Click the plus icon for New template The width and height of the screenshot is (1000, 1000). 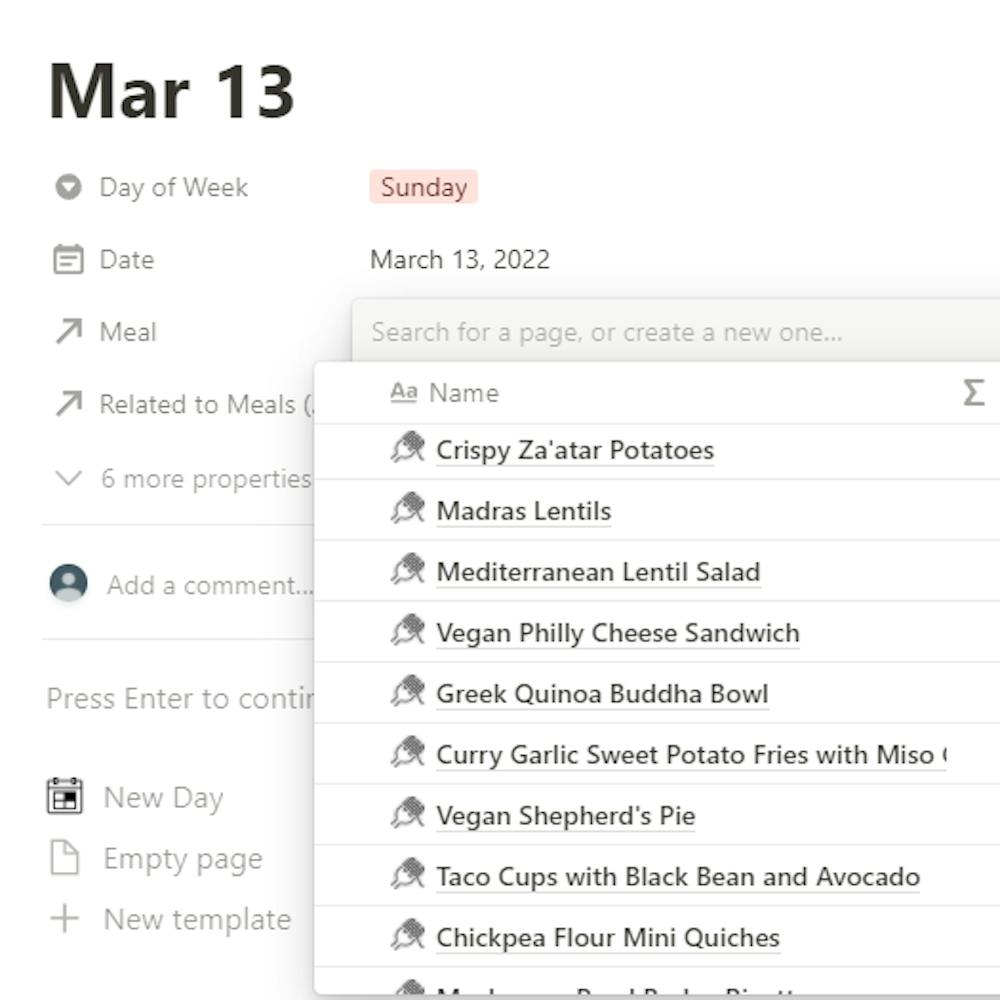(64, 919)
